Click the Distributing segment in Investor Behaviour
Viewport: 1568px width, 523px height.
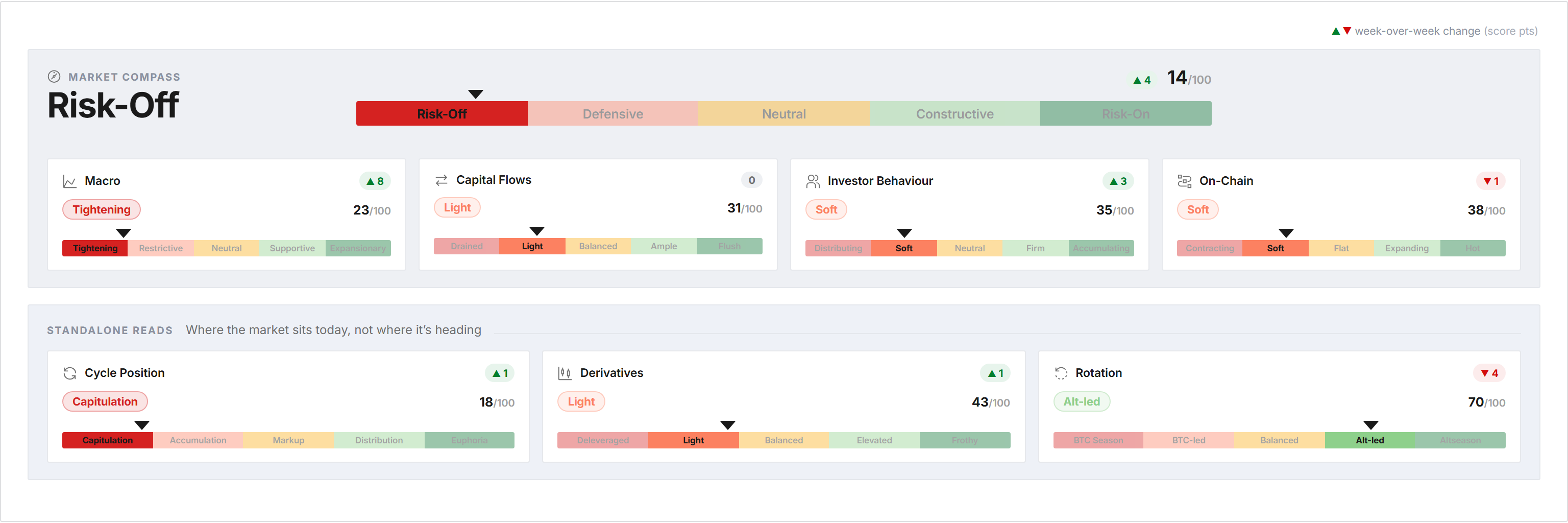click(838, 248)
